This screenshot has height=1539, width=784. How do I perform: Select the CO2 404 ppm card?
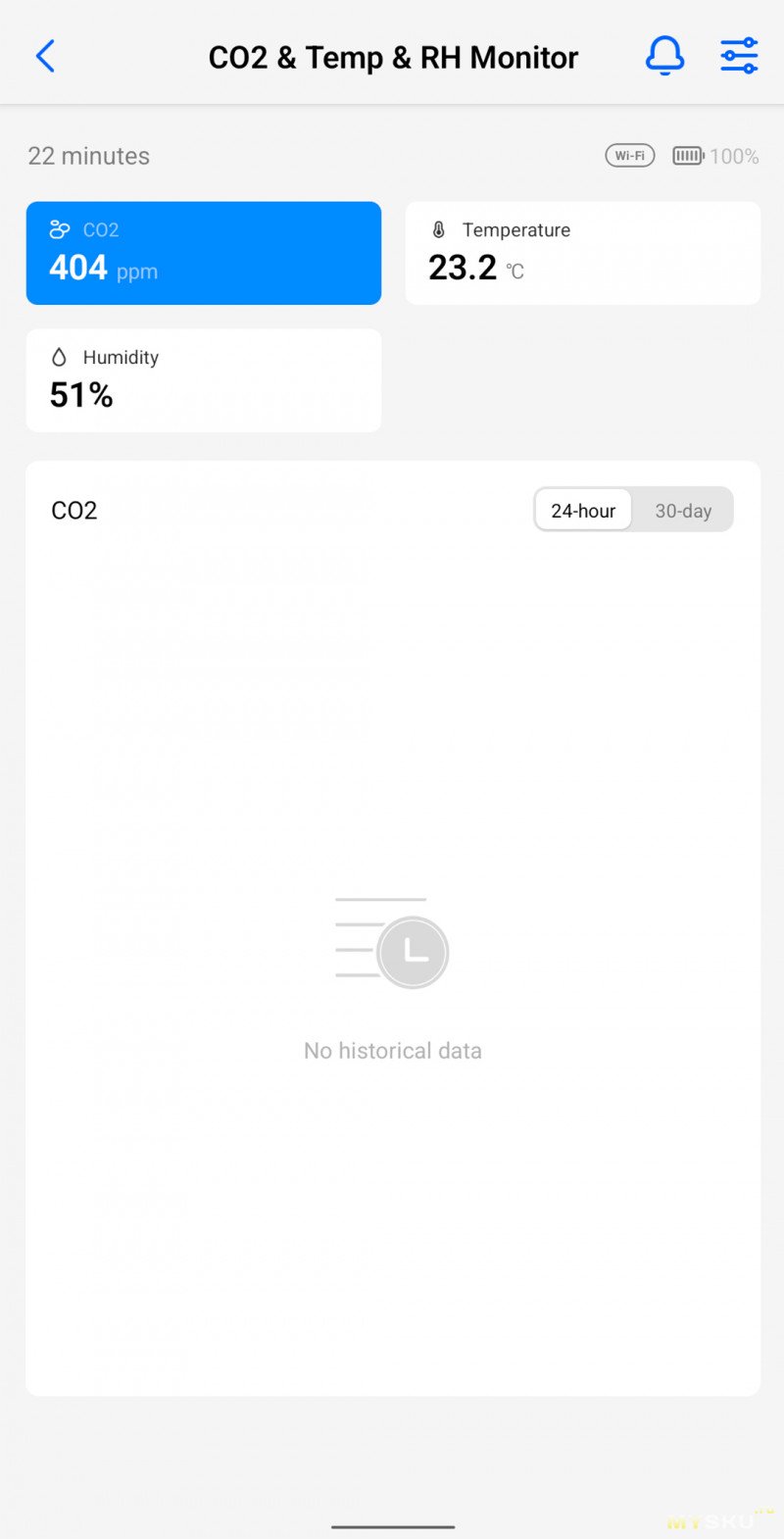coord(204,253)
